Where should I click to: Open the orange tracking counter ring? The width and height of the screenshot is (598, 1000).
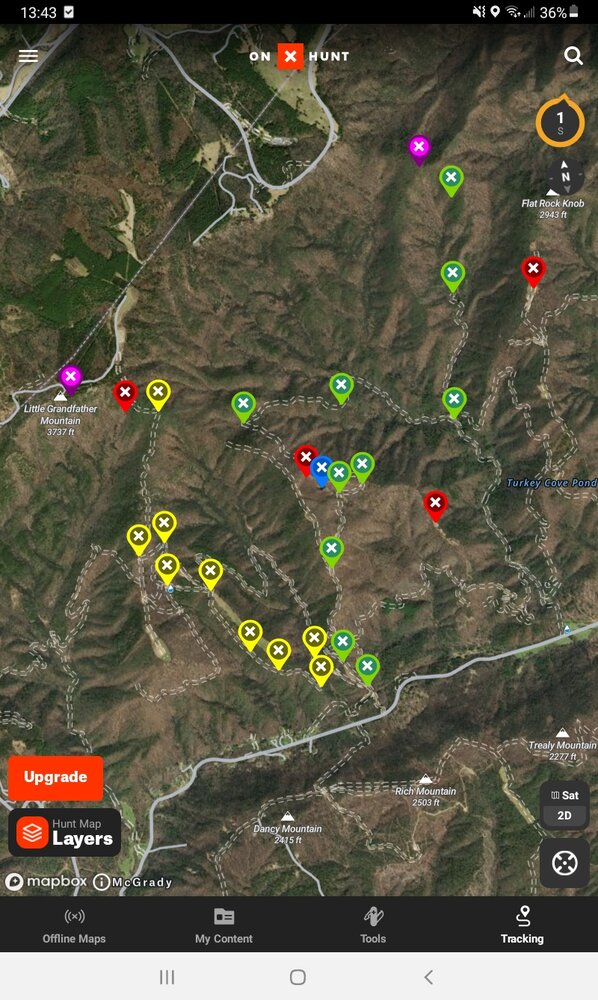(560, 121)
